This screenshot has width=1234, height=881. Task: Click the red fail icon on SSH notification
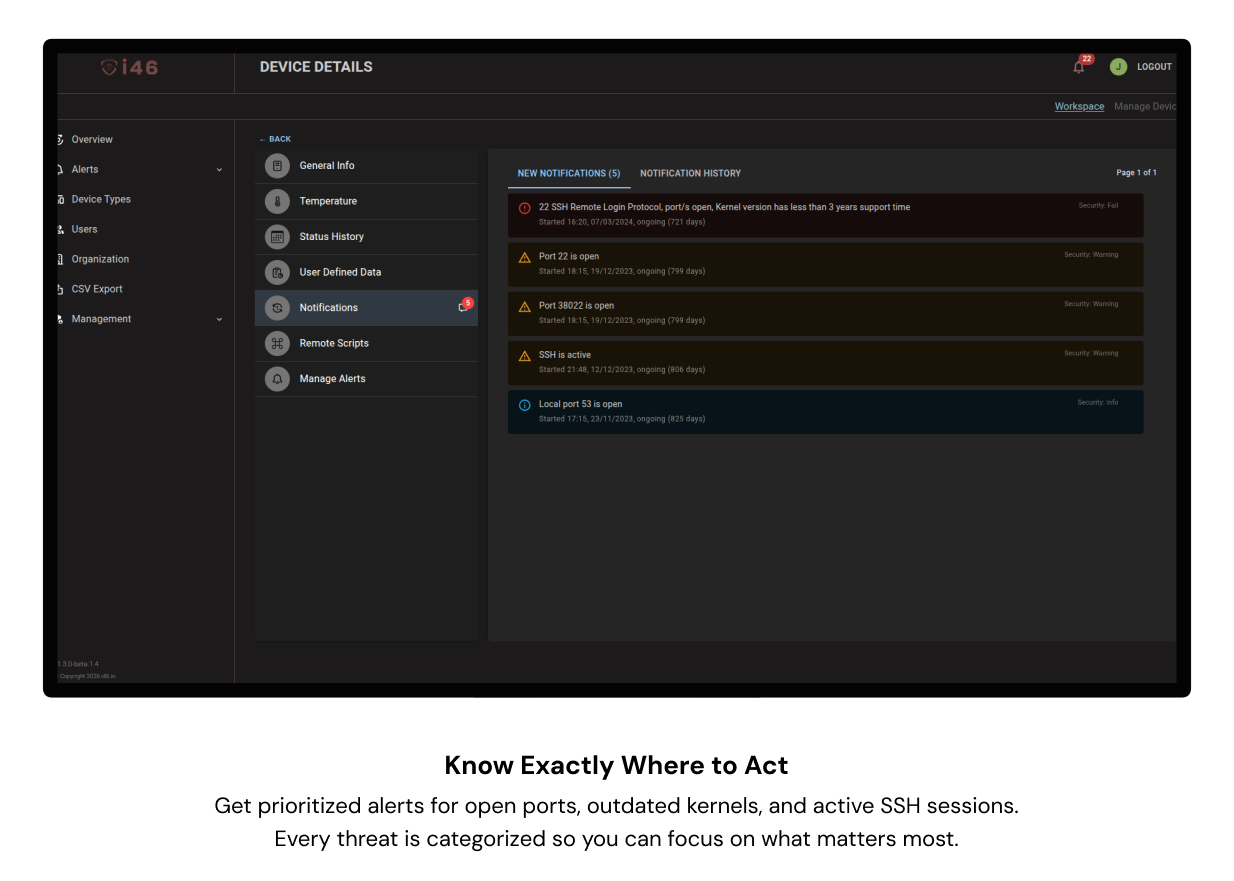coord(525,208)
